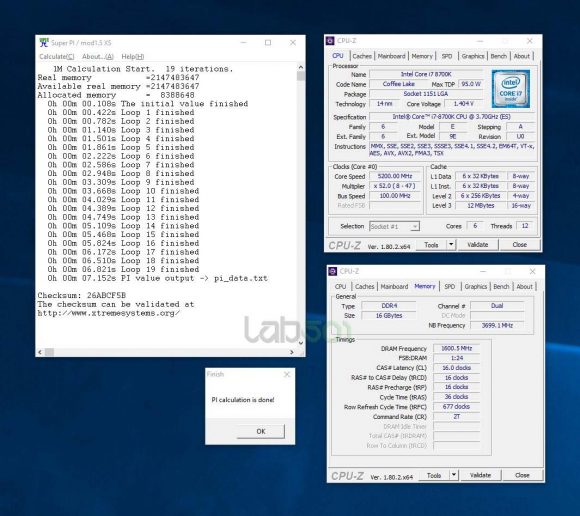Click Super PI vertical scrollbar up arrow
Viewport: 580px width, 516px height.
click(x=301, y=67)
